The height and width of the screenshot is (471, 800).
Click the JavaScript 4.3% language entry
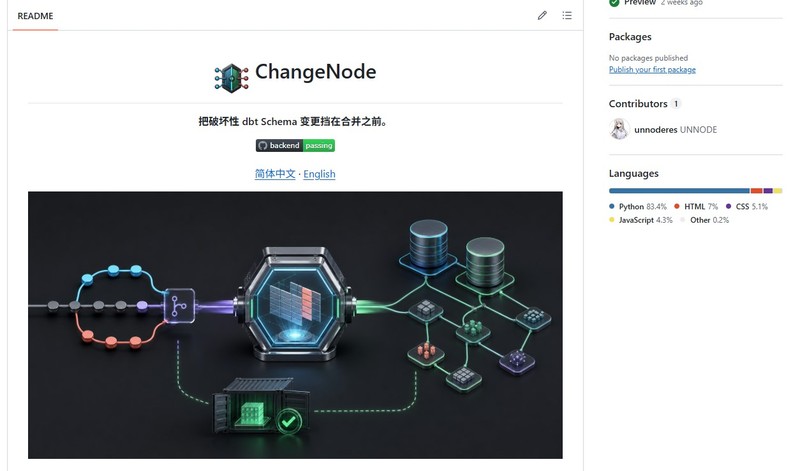click(x=641, y=220)
